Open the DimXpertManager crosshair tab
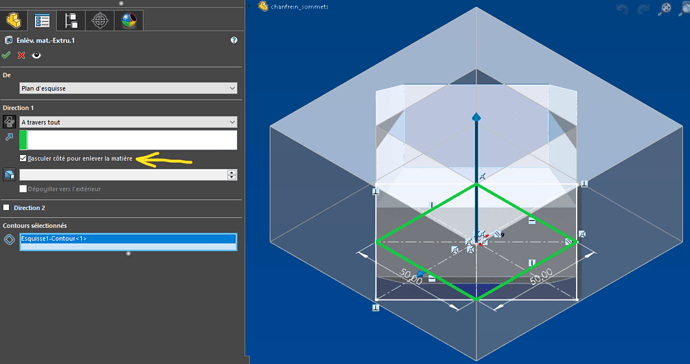 (100, 20)
